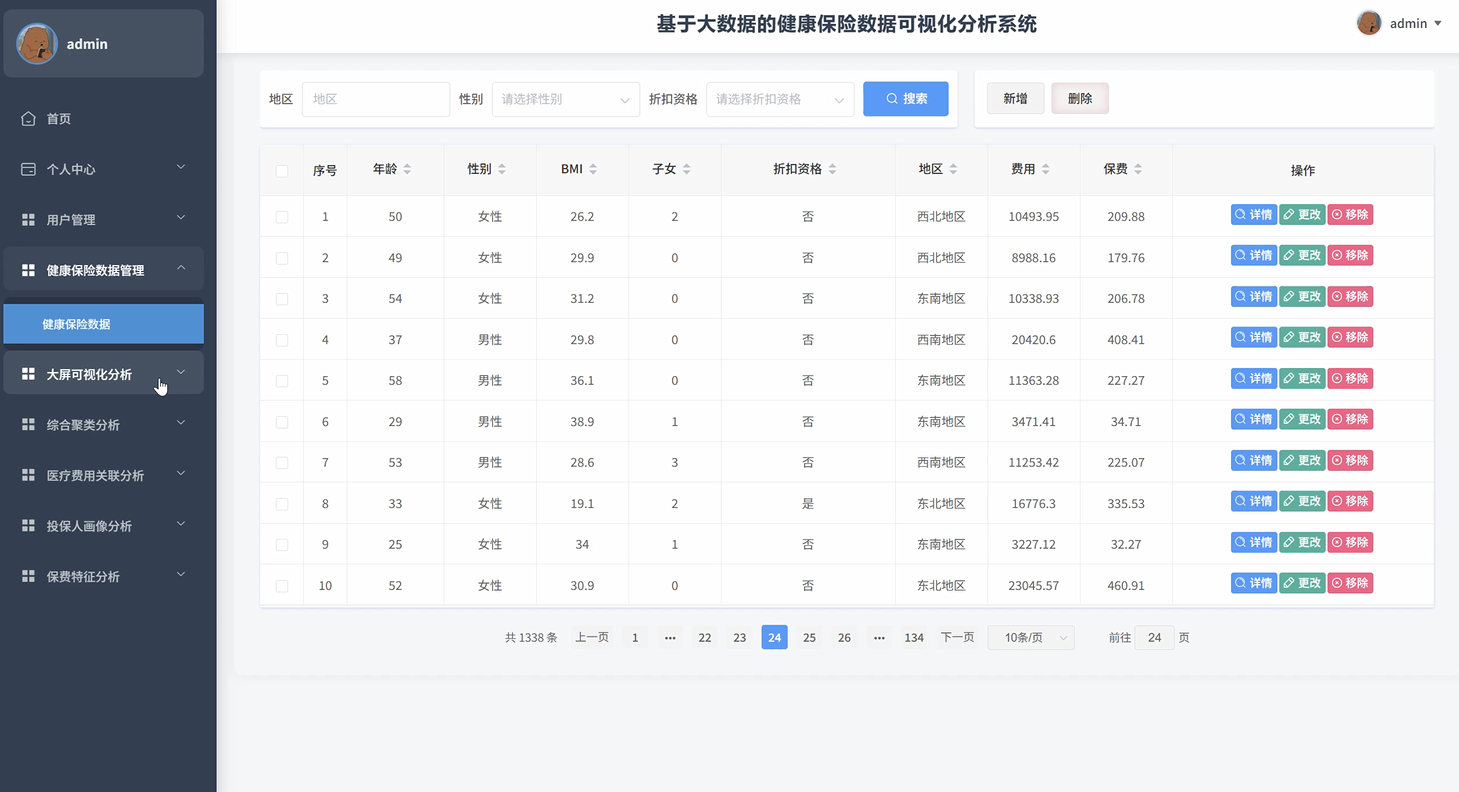Click the sort arrows on 费用 column
This screenshot has height=792, width=1459.
coord(1045,170)
